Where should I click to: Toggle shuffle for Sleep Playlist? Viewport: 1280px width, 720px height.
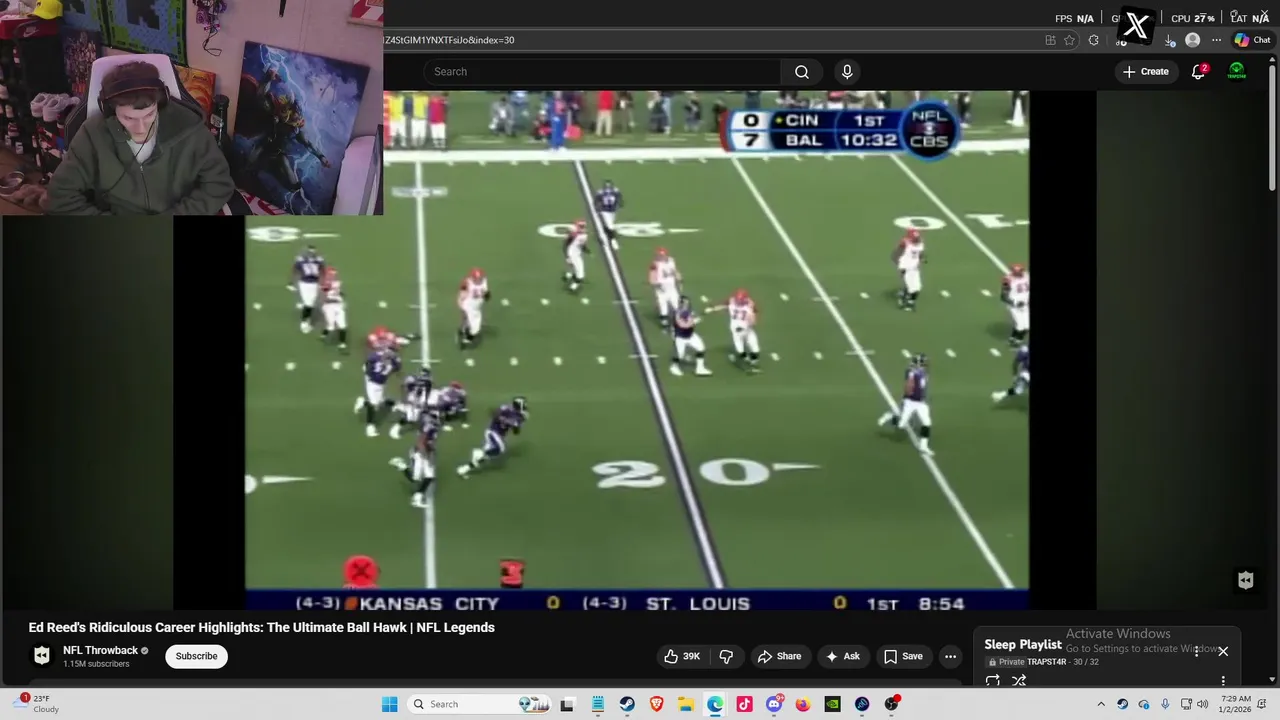click(1019, 681)
